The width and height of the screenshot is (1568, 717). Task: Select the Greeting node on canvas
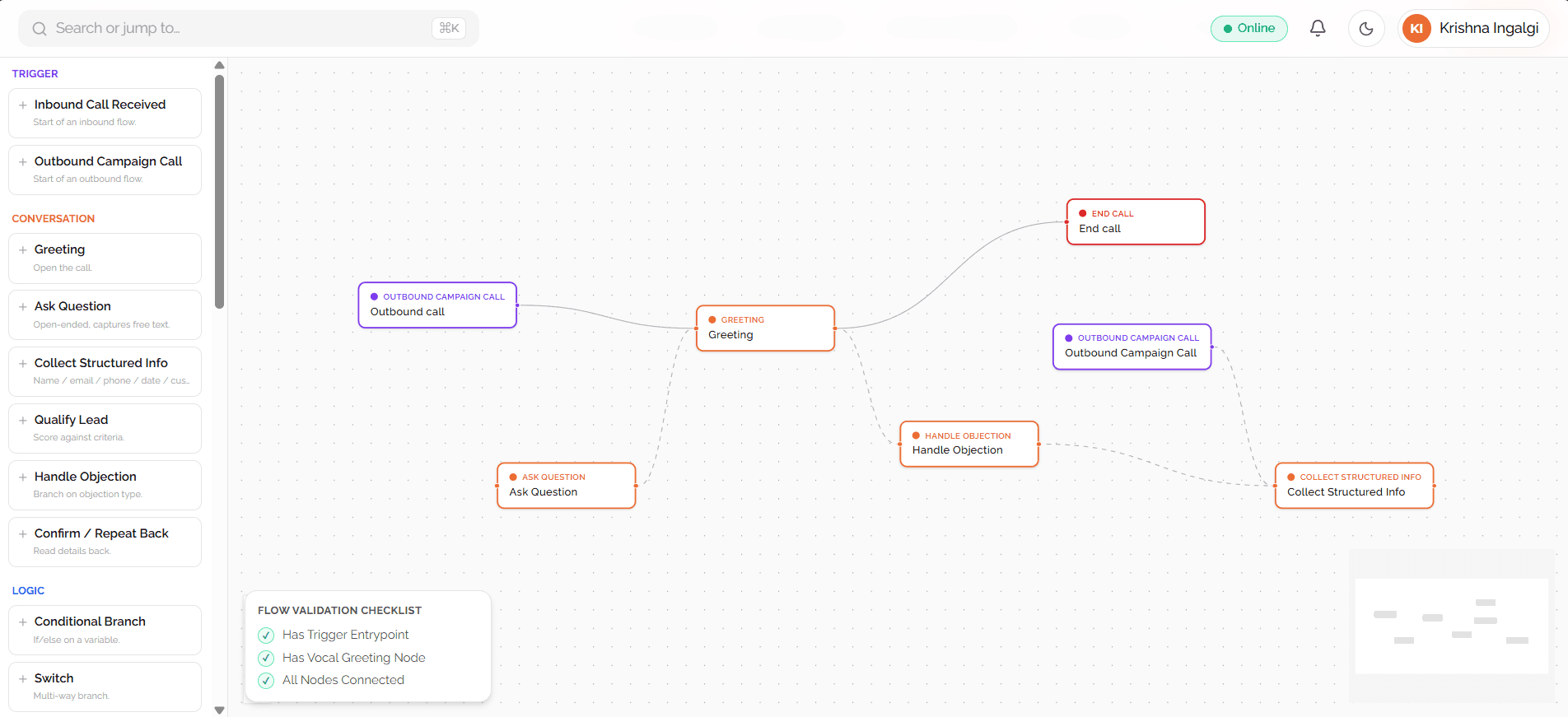(x=765, y=328)
